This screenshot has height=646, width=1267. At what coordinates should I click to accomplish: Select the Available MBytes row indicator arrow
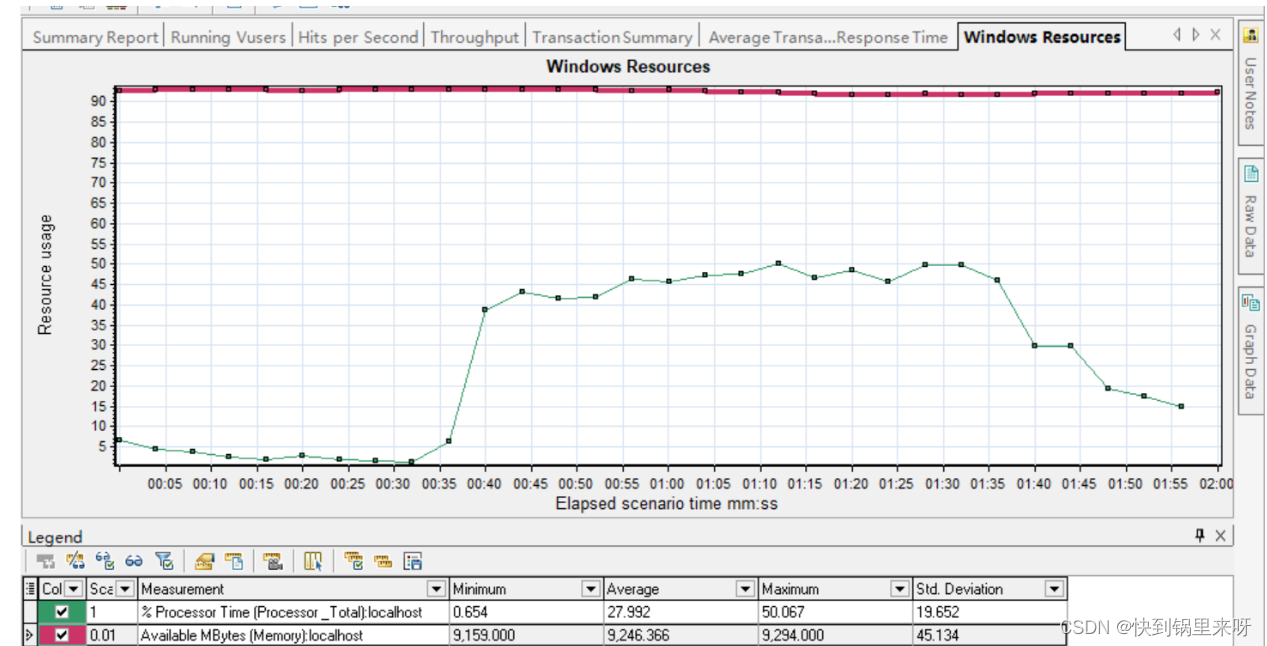(29, 635)
